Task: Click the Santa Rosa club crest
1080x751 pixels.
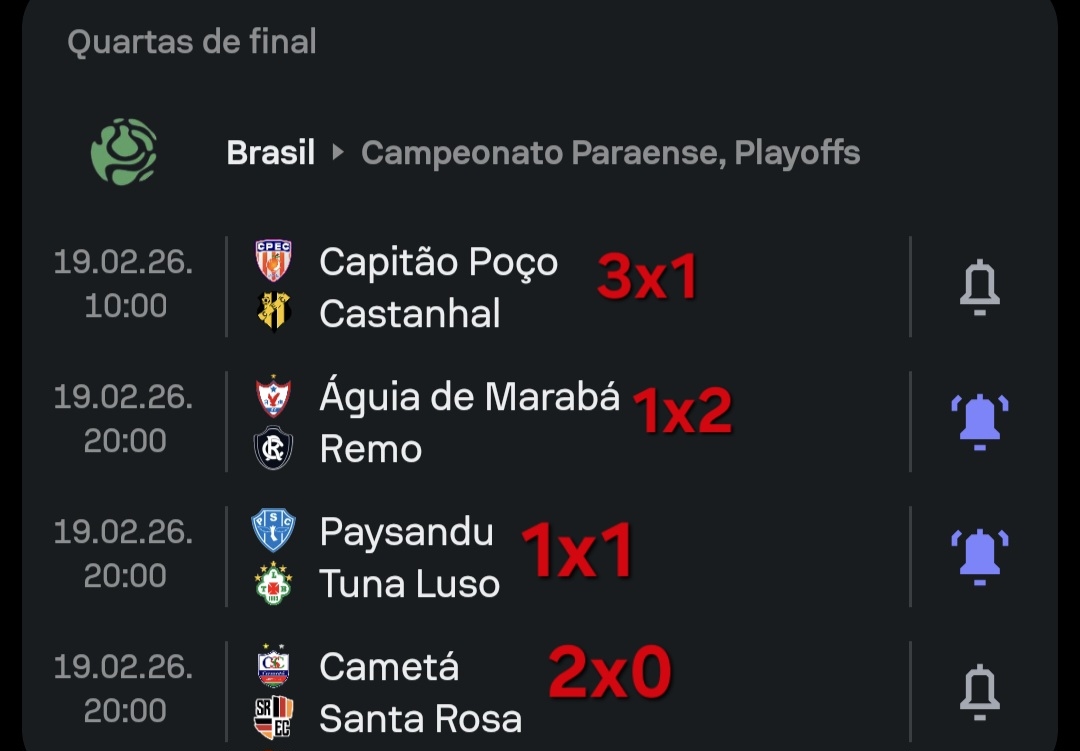Action: click(x=274, y=719)
